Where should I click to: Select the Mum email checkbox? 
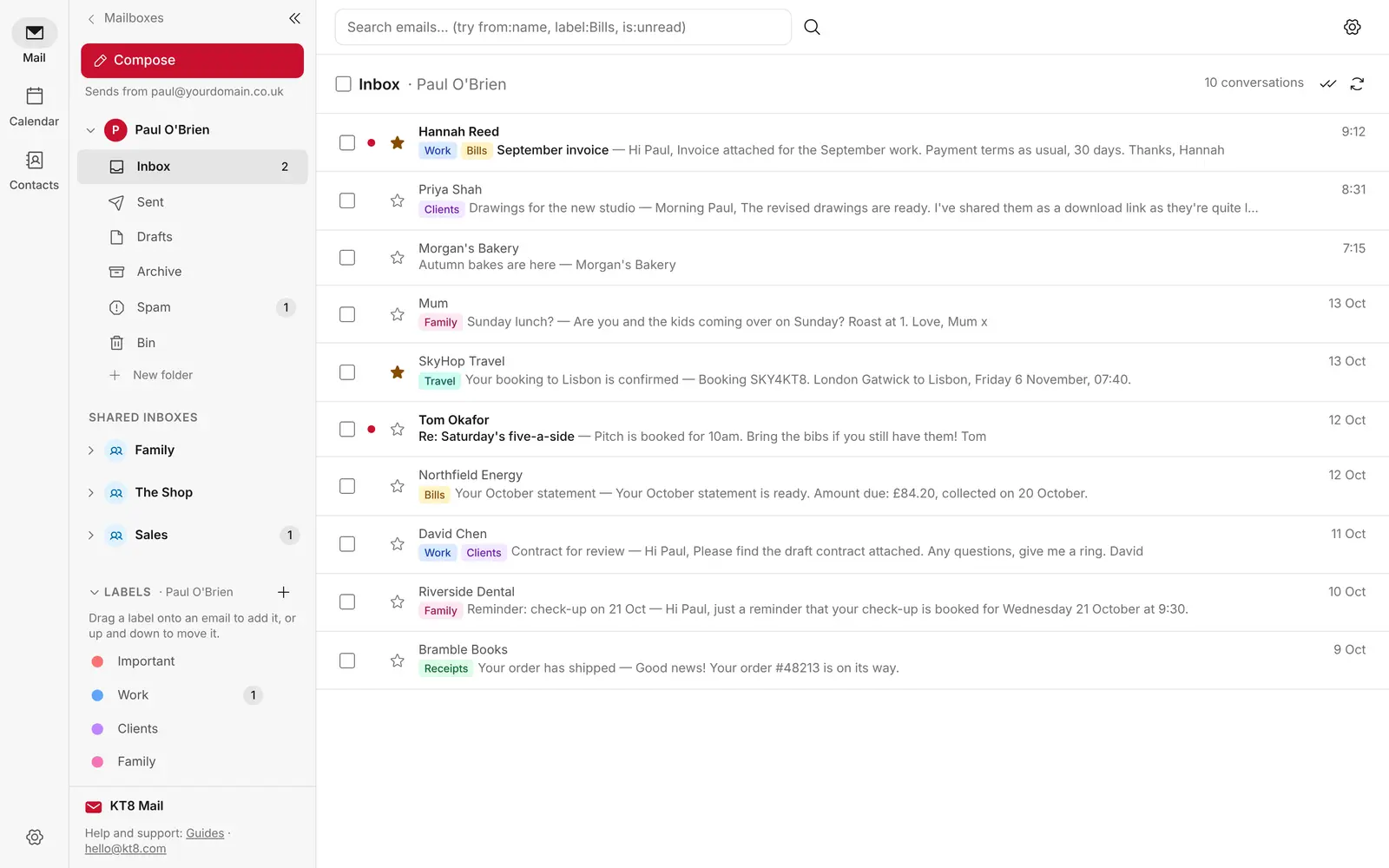coord(347,314)
